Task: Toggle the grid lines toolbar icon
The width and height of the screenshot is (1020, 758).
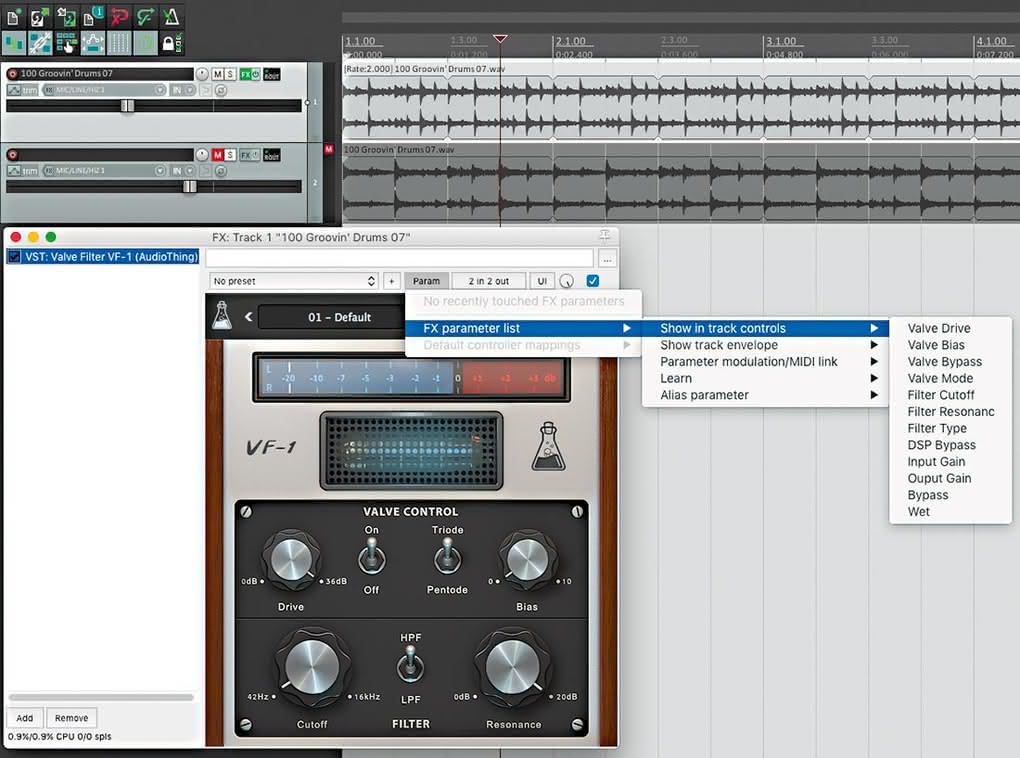Action: coord(118,43)
